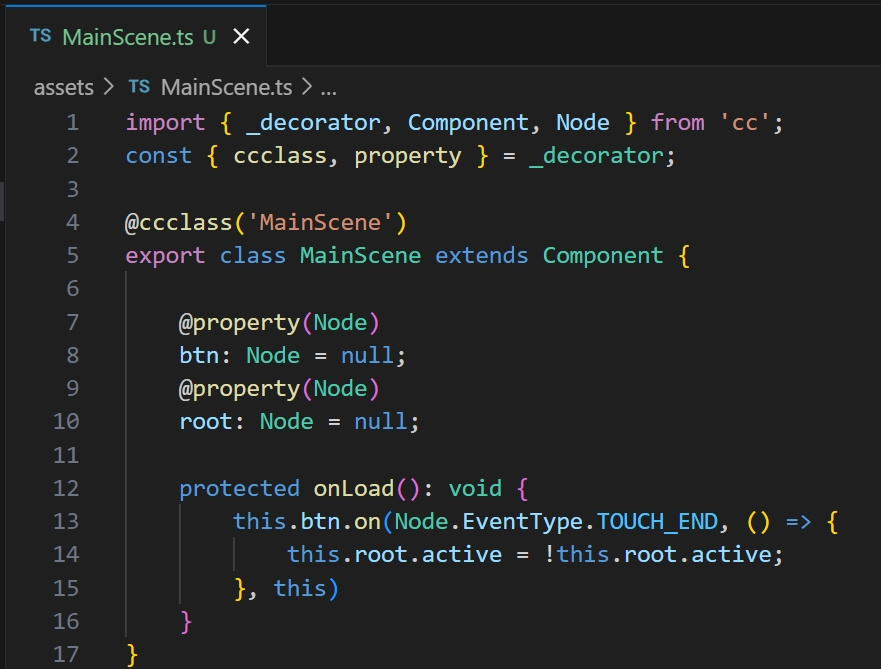This screenshot has height=669, width=881.
Task: Click the TS file icon in tab
Action: 40,36
